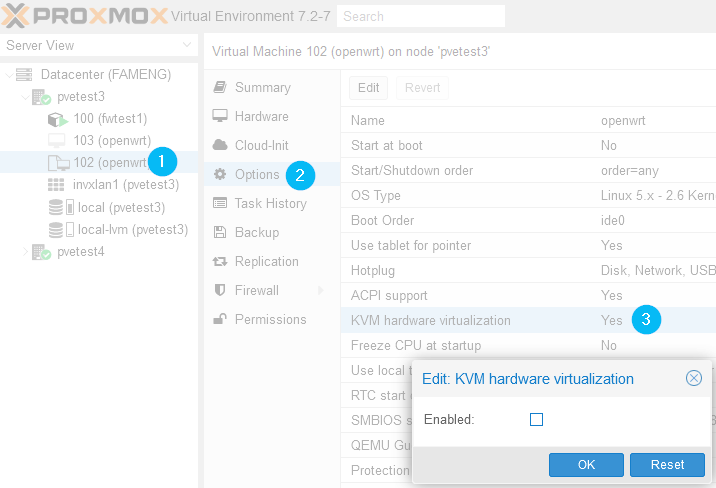Viewport: 716px width, 488px height.
Task: Click the Edit button
Action: pos(369,88)
